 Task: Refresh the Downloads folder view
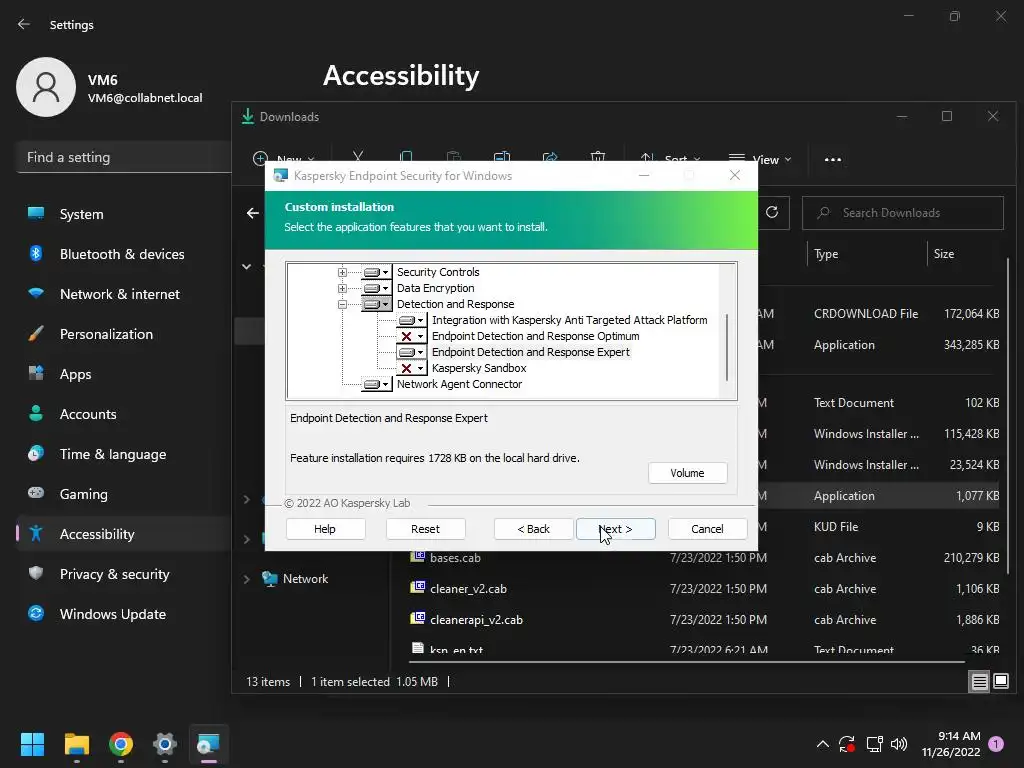(x=772, y=212)
